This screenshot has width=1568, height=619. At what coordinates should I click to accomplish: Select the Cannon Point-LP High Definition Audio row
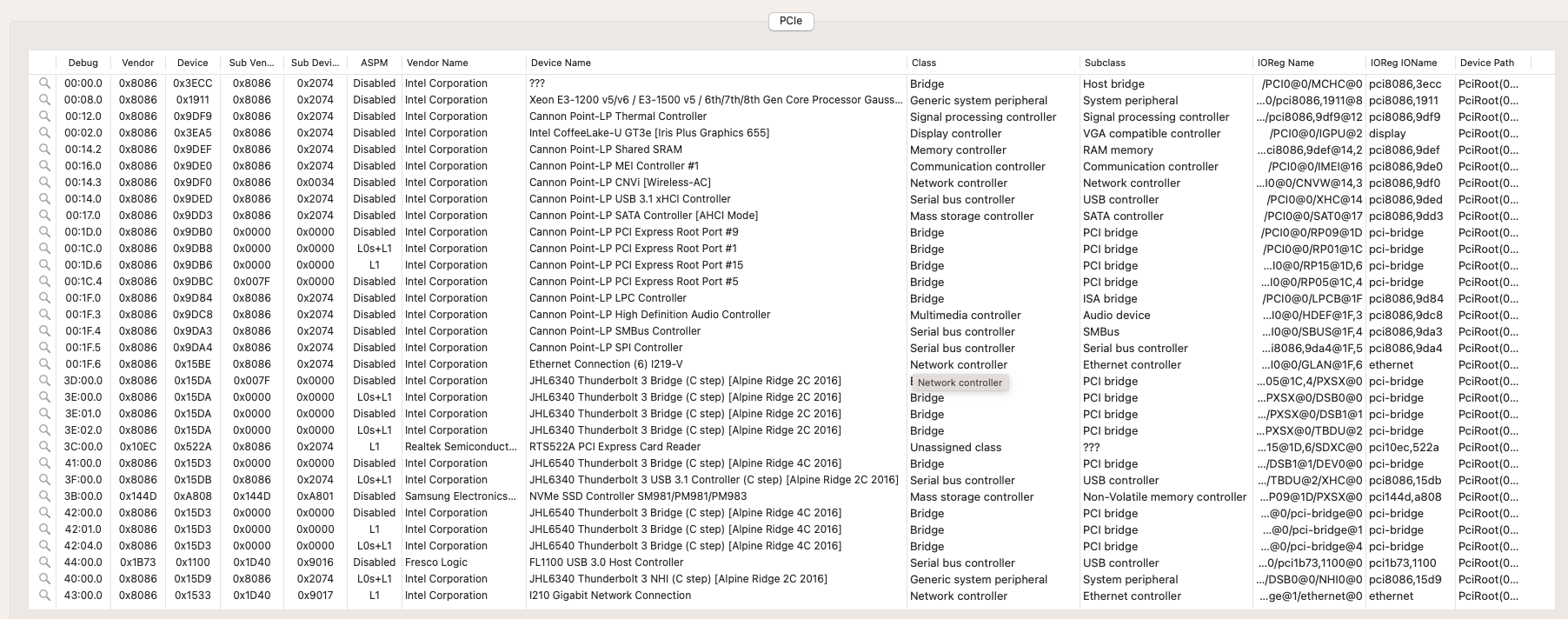coord(791,315)
